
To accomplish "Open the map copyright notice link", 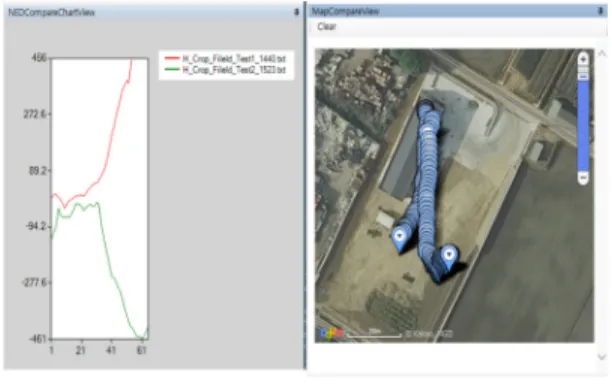I will (x=429, y=334).
